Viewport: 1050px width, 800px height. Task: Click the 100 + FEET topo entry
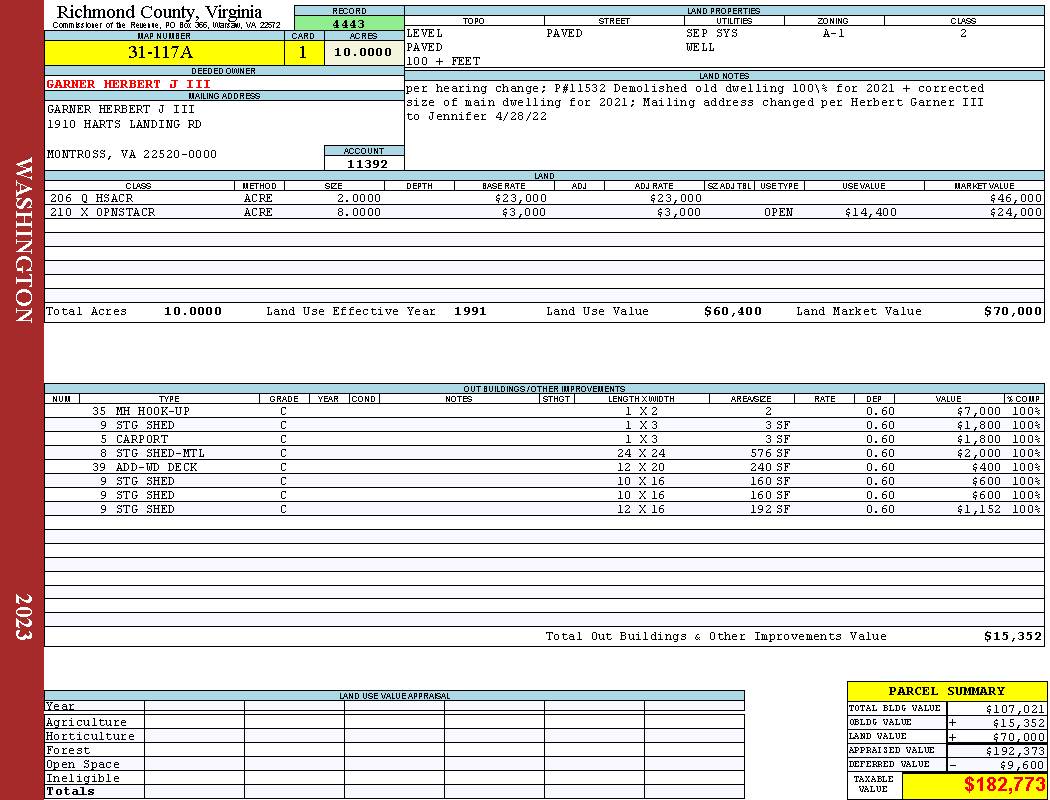click(443, 62)
